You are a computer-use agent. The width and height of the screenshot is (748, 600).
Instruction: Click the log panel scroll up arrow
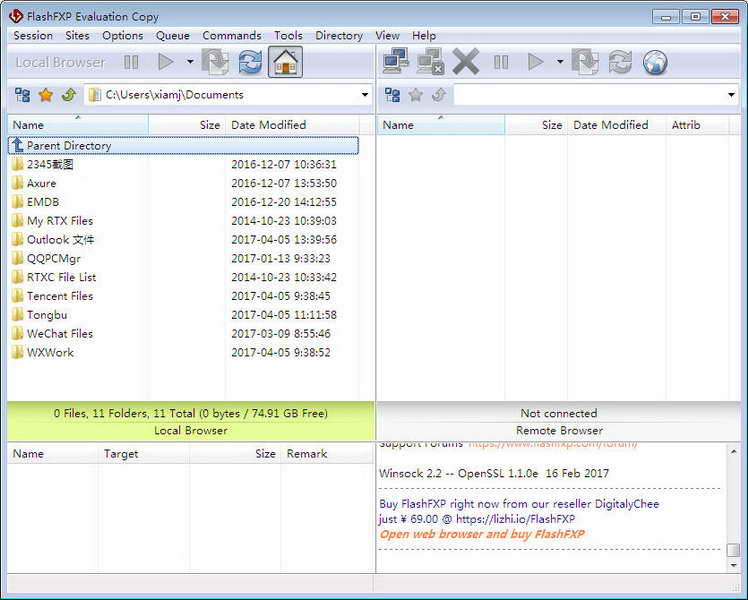click(734, 451)
